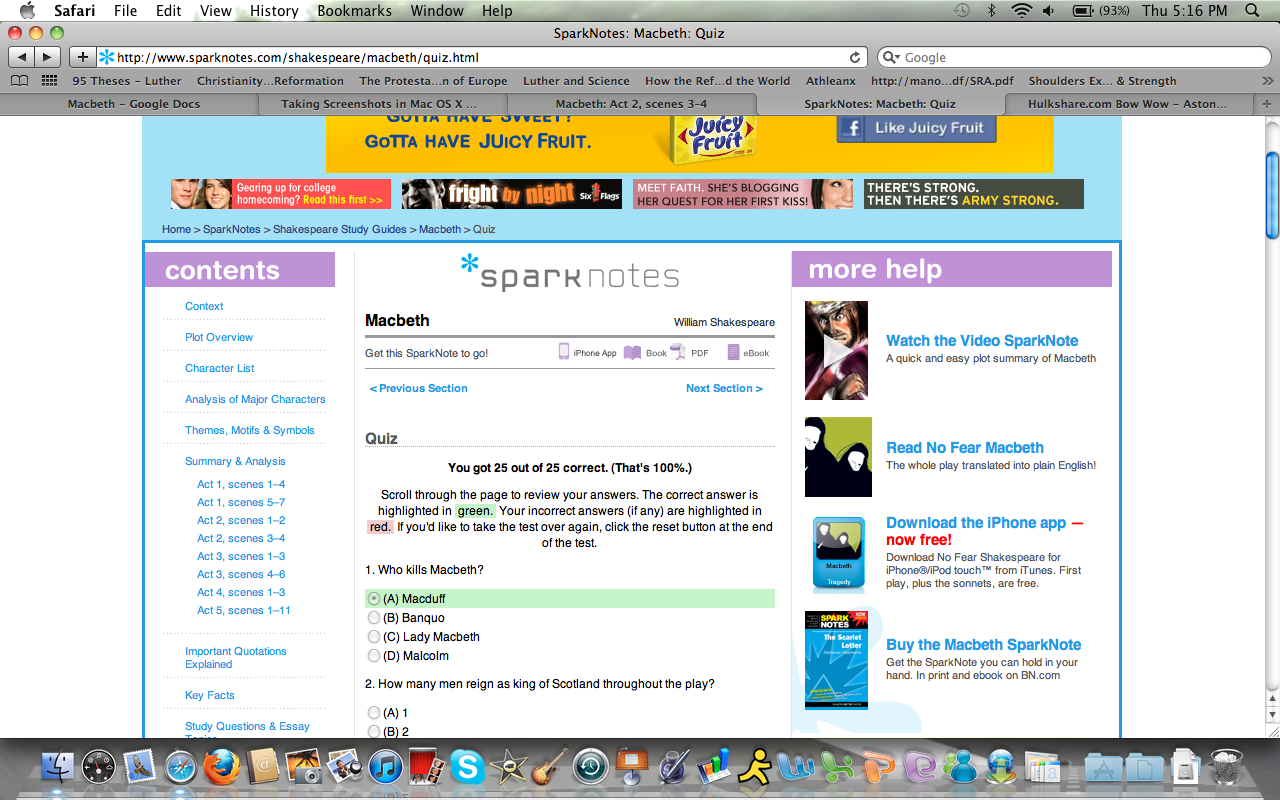This screenshot has height=800, width=1280.
Task: Open the Google search engine dropdown
Action: (892, 58)
